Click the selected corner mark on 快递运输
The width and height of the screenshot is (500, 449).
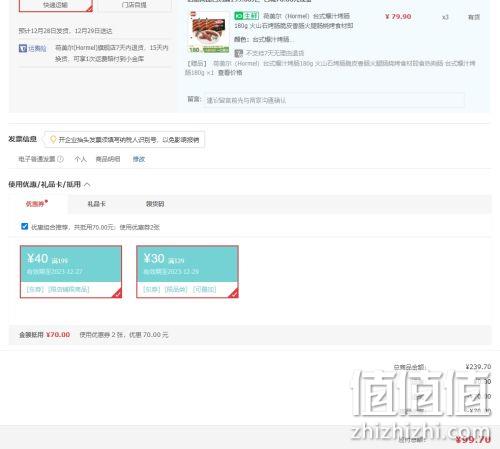click(x=89, y=9)
